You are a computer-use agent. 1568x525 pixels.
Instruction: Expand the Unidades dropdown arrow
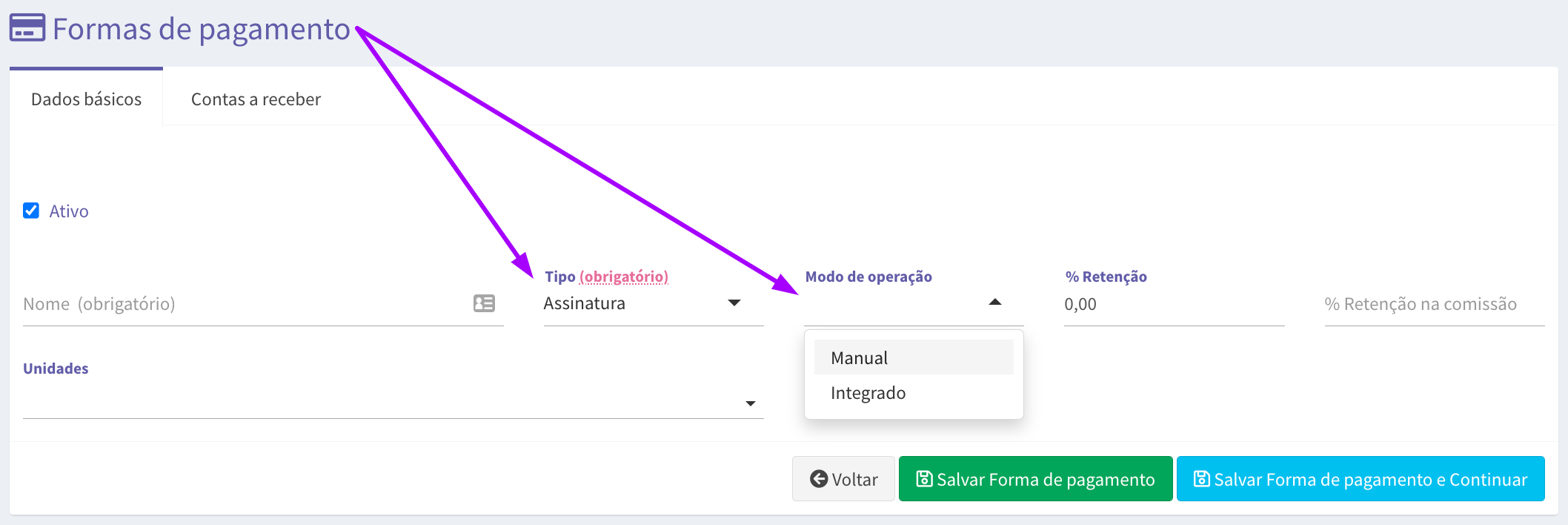coord(751,403)
